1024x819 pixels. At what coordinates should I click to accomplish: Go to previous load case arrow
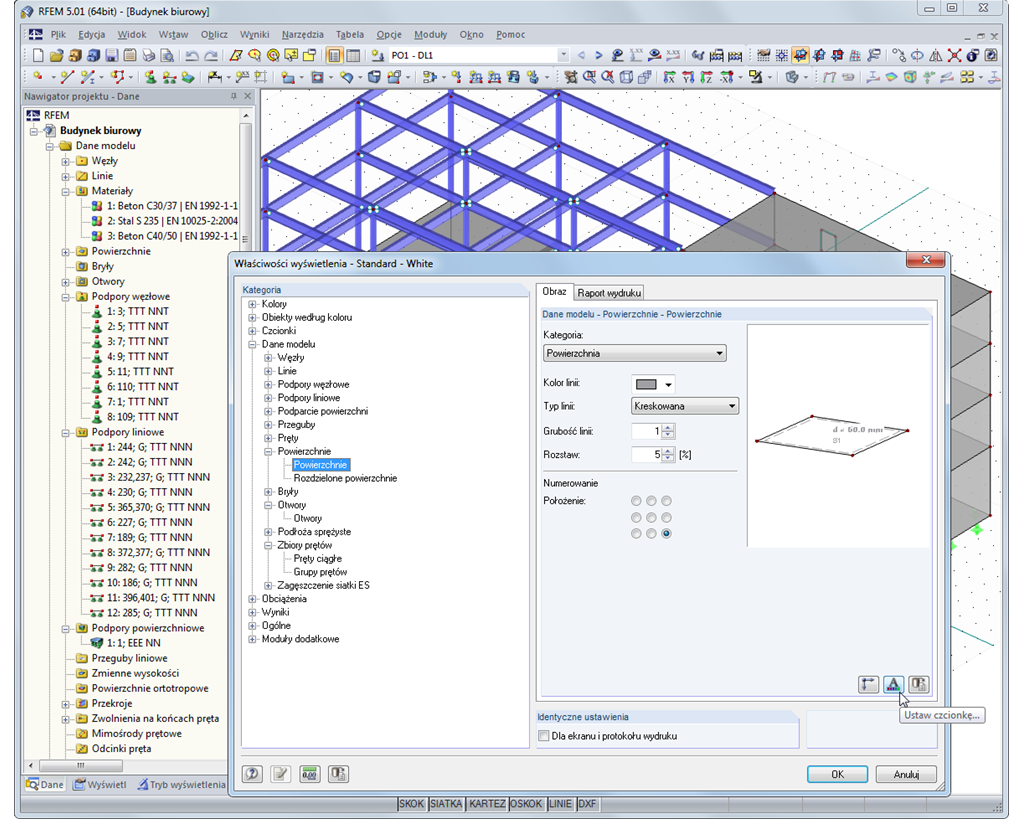tap(581, 56)
